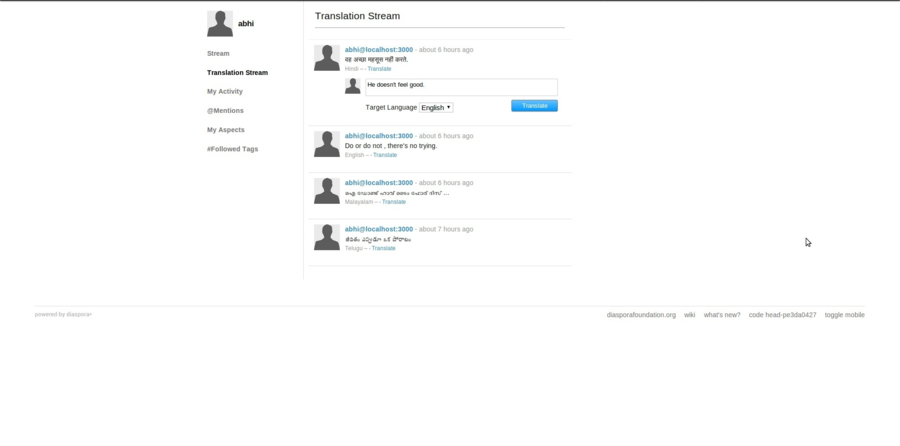Viewport: 900px width, 446px height.
Task: Open #Followed Tags in the sidebar
Action: pyautogui.click(x=232, y=149)
